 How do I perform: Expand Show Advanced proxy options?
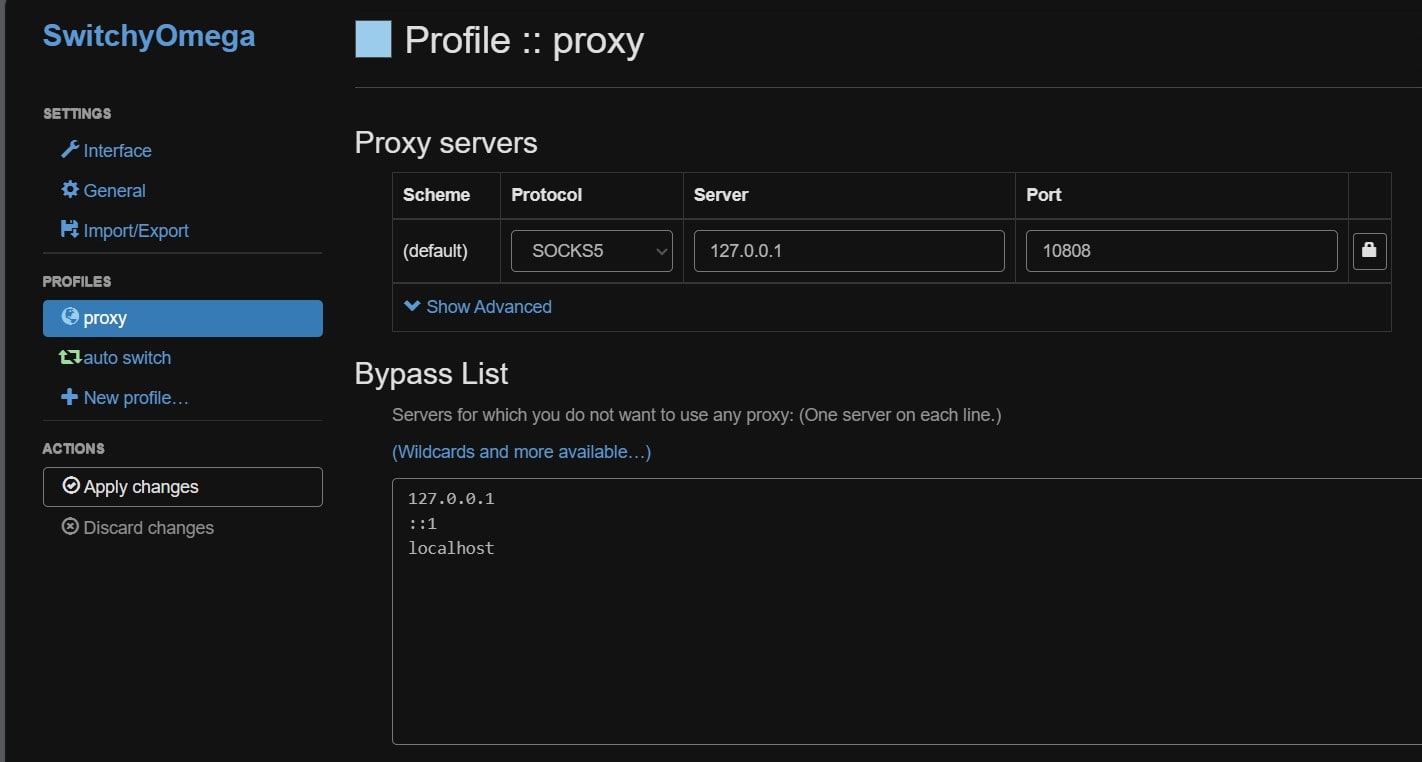click(478, 307)
